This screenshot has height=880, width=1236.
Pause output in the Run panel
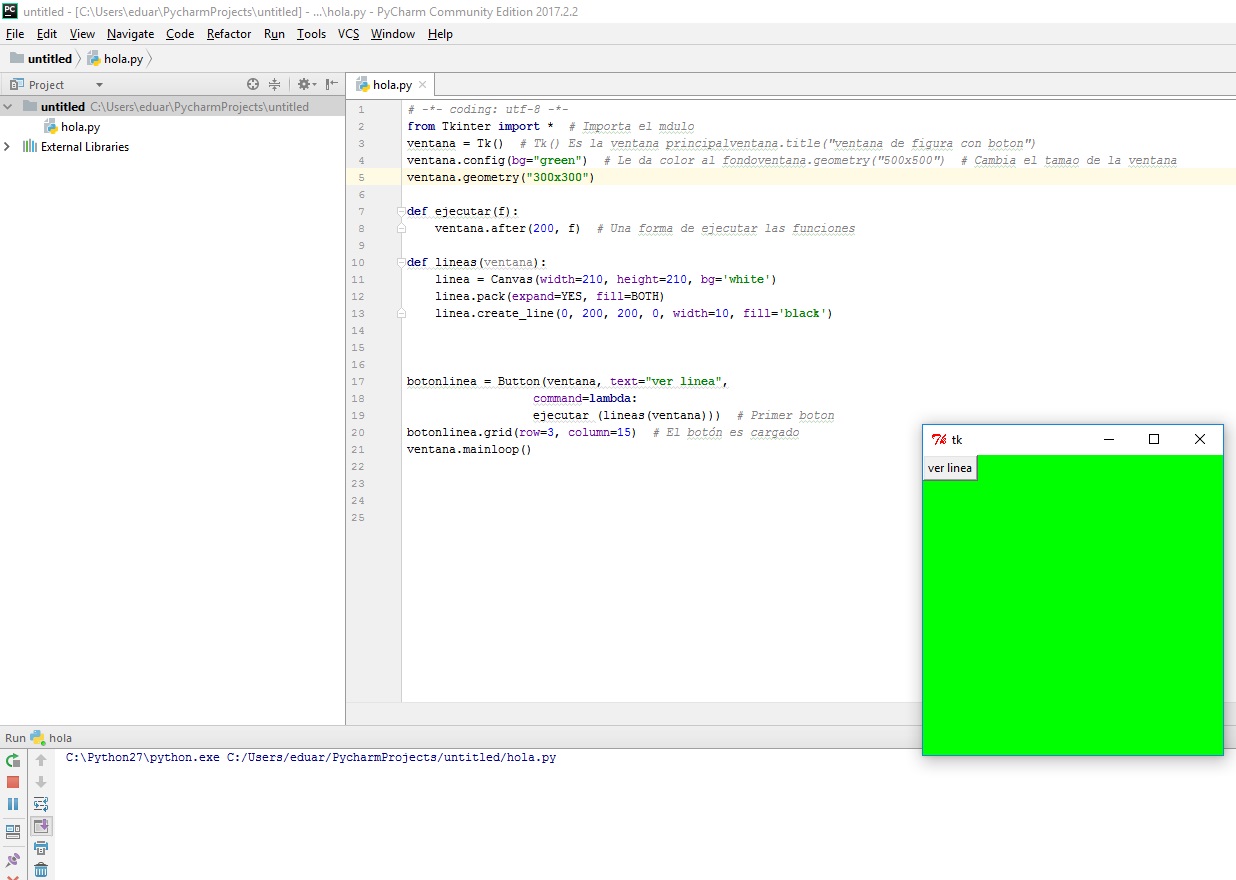point(13,803)
